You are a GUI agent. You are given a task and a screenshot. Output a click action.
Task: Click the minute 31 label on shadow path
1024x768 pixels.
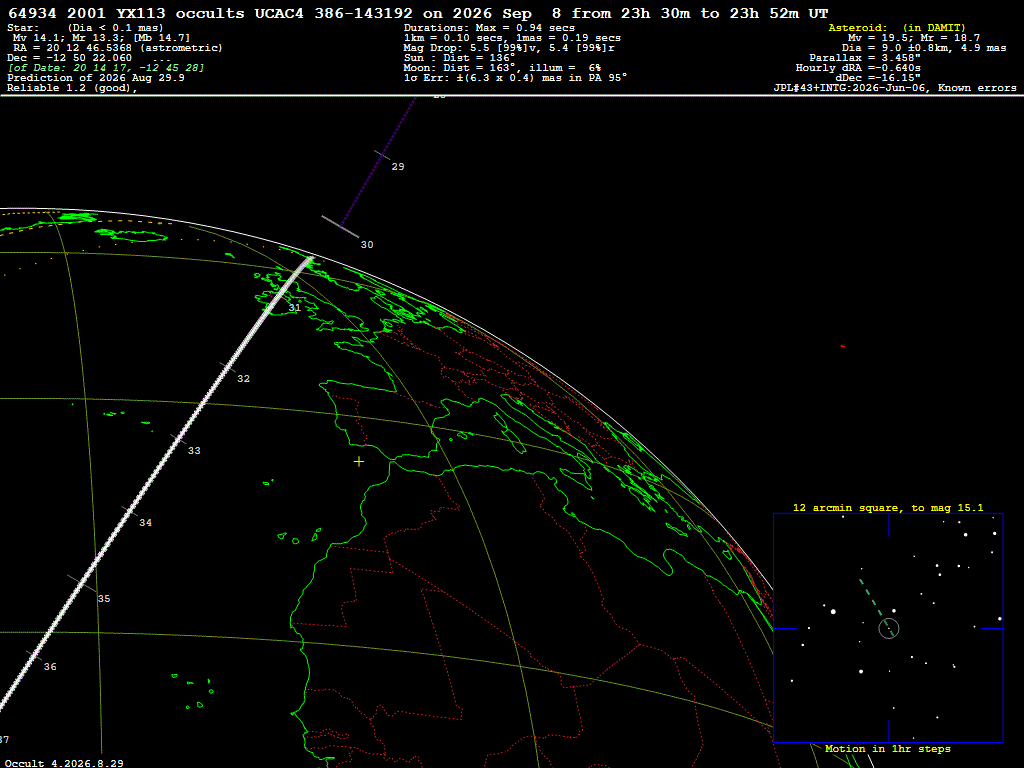pos(295,308)
